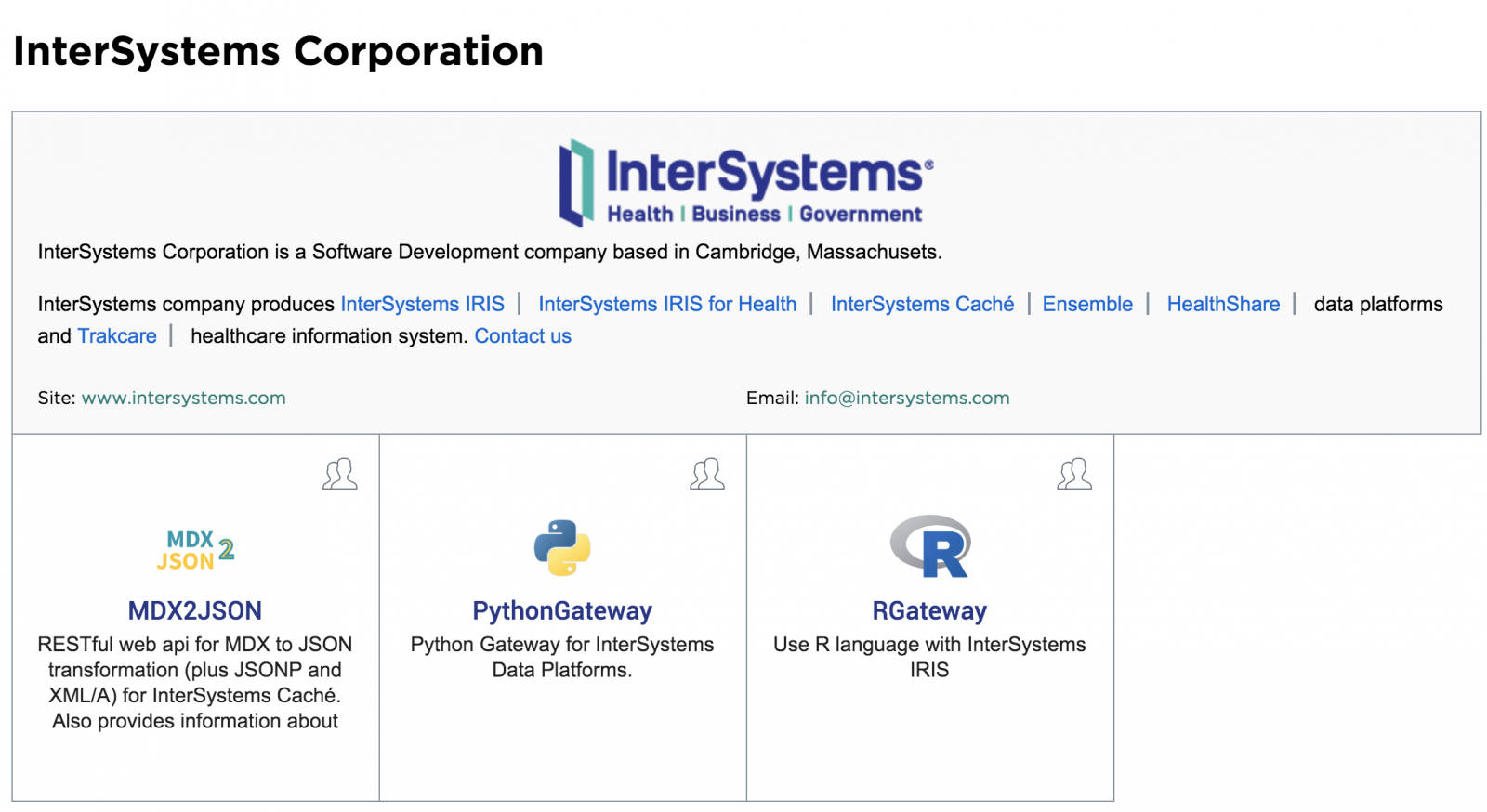Click the contributors icon on PythonGateway card
The image size is (1487, 812).
tap(707, 474)
